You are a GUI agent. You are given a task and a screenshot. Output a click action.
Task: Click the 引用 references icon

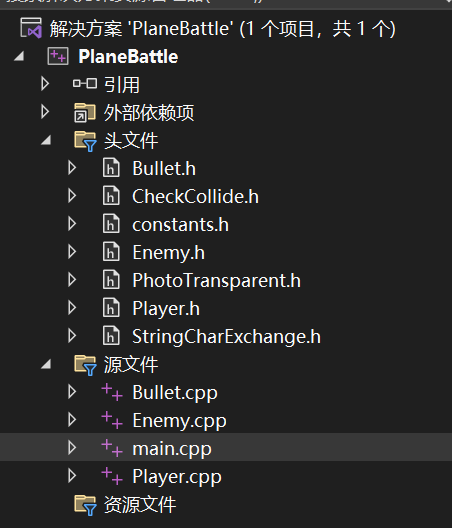pyautogui.click(x=85, y=84)
